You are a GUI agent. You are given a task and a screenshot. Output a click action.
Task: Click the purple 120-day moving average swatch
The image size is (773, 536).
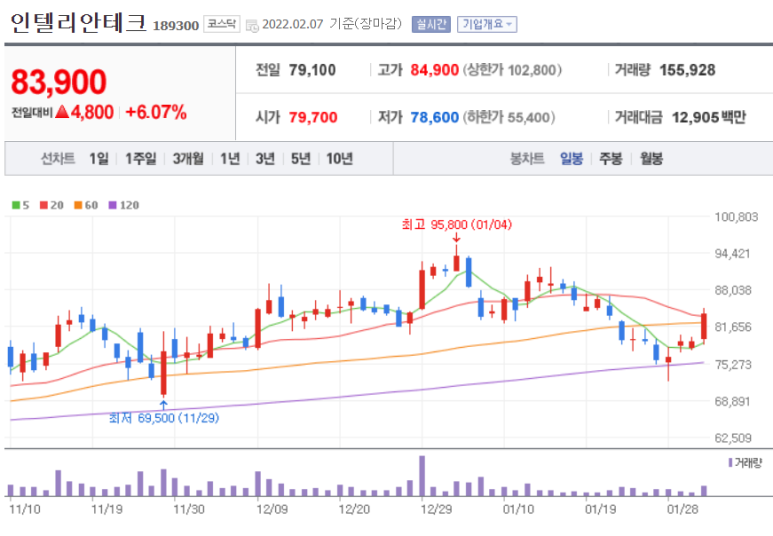point(112,205)
